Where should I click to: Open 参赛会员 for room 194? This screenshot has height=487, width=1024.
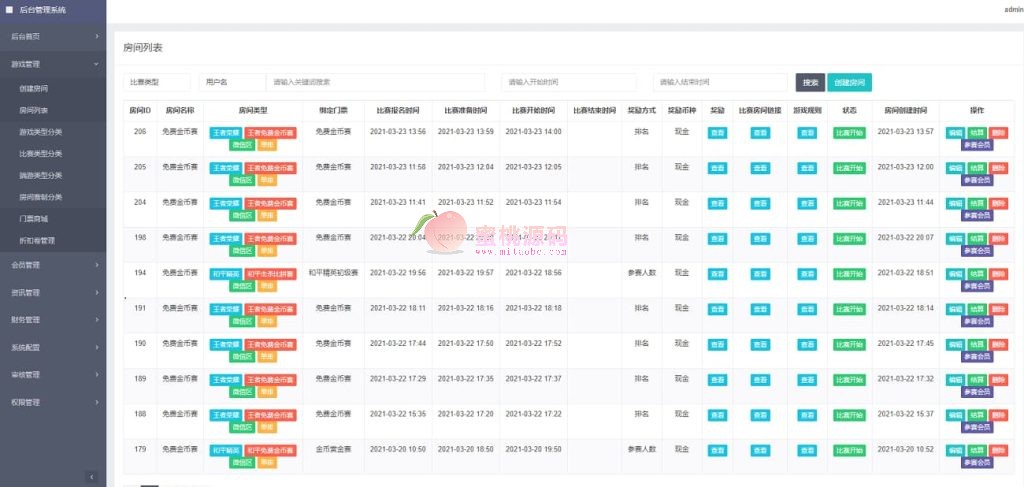click(977, 285)
